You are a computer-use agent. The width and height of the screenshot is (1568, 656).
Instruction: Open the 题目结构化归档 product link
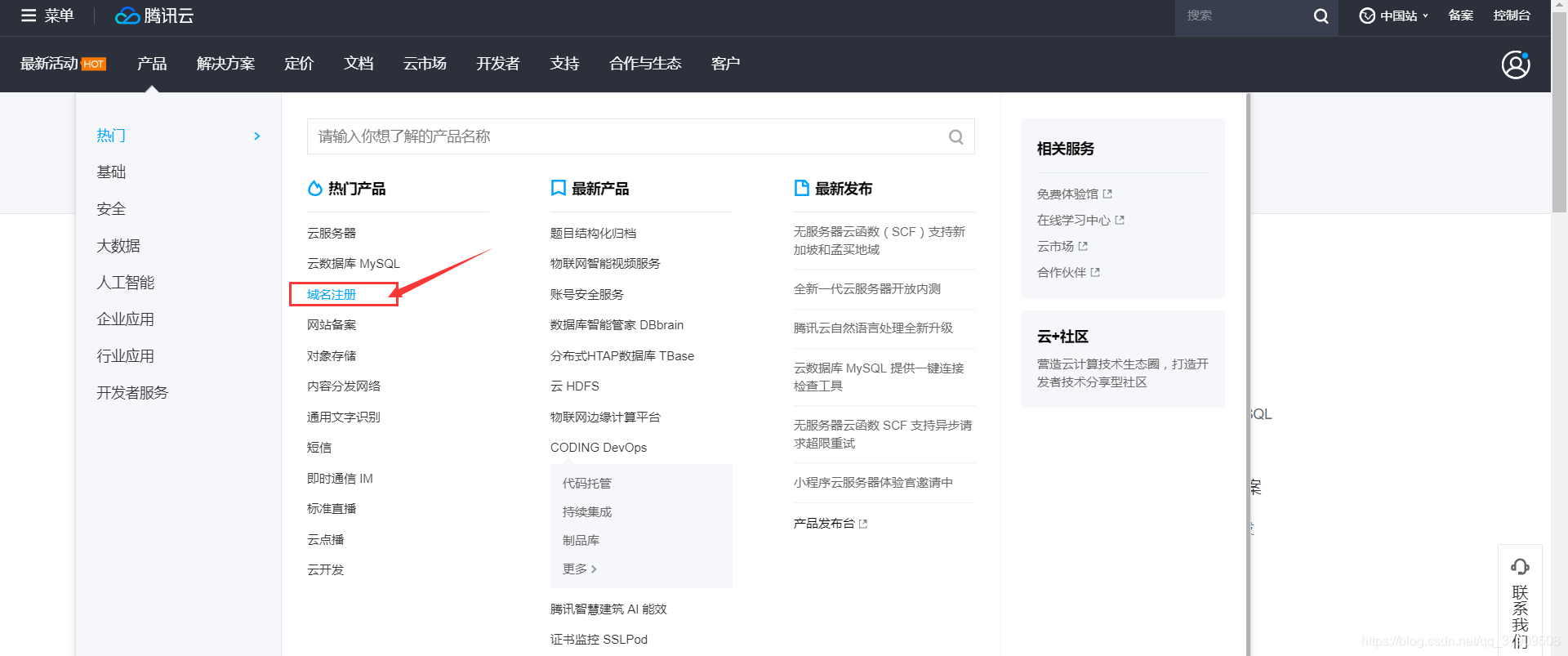pos(593,234)
